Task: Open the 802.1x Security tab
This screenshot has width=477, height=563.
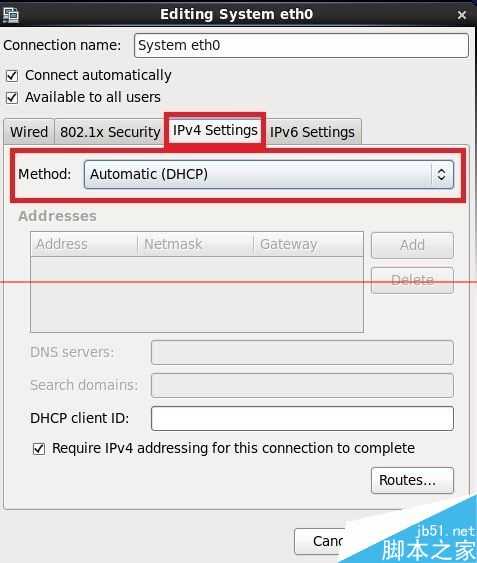Action: tap(110, 132)
